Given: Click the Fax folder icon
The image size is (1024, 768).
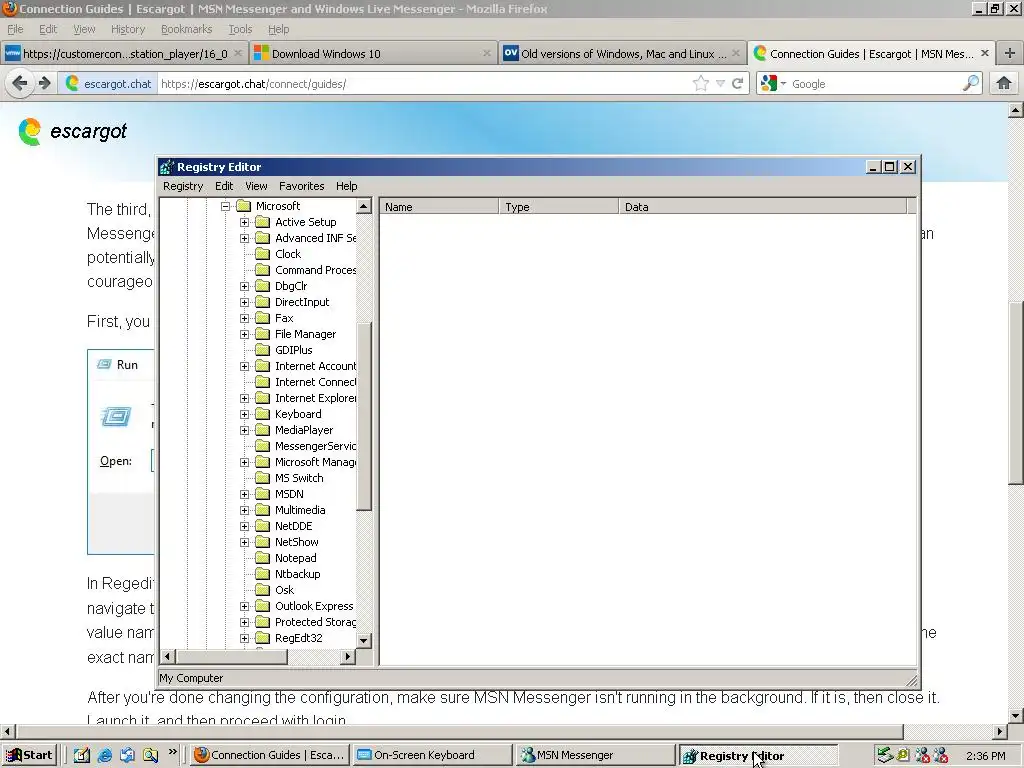Looking at the screenshot, I should click(x=263, y=318).
